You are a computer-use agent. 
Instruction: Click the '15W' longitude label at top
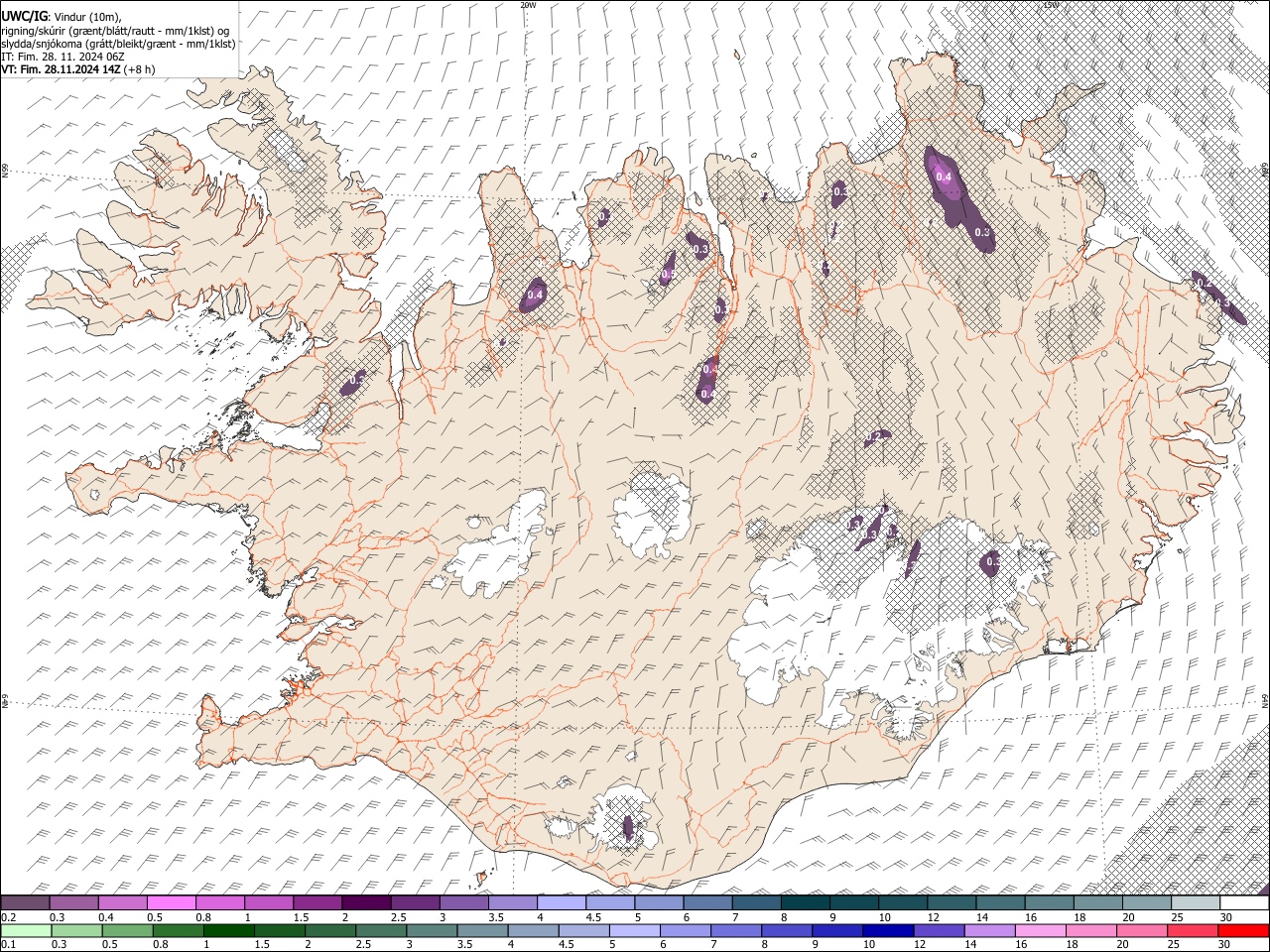click(1051, 5)
